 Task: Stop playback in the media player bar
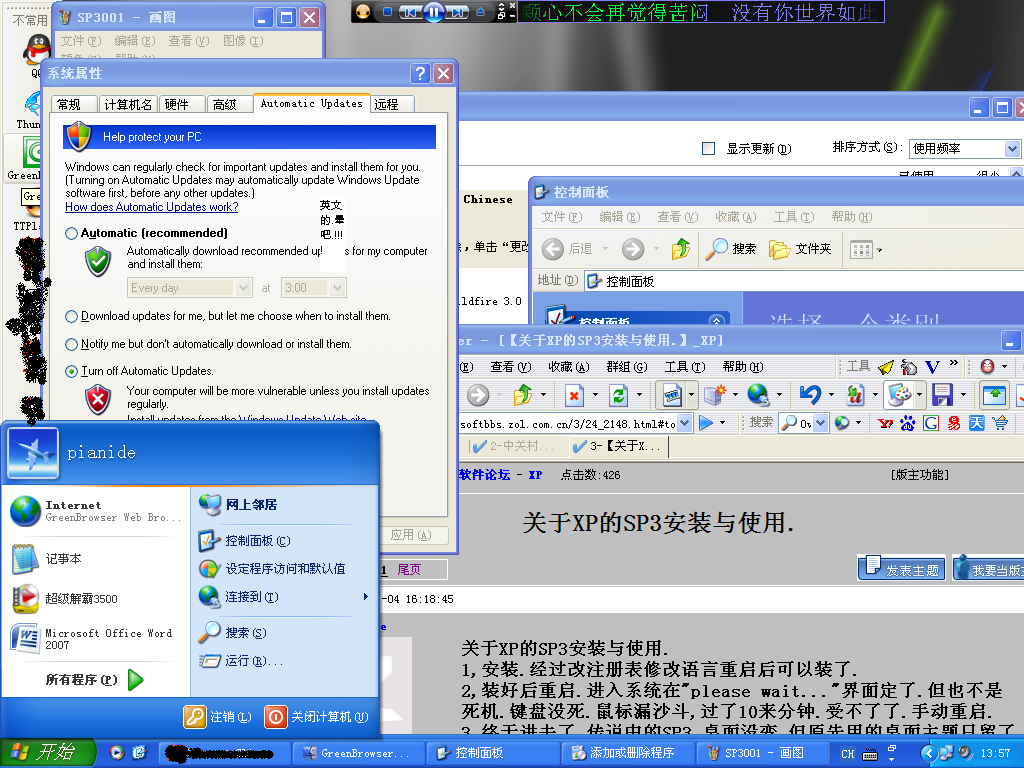(387, 12)
